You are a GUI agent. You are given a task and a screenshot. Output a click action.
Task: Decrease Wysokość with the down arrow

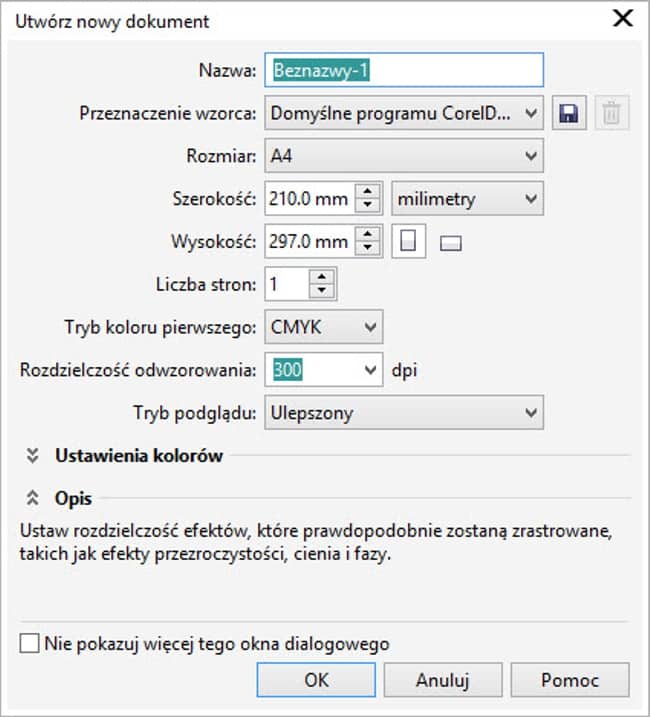369,248
